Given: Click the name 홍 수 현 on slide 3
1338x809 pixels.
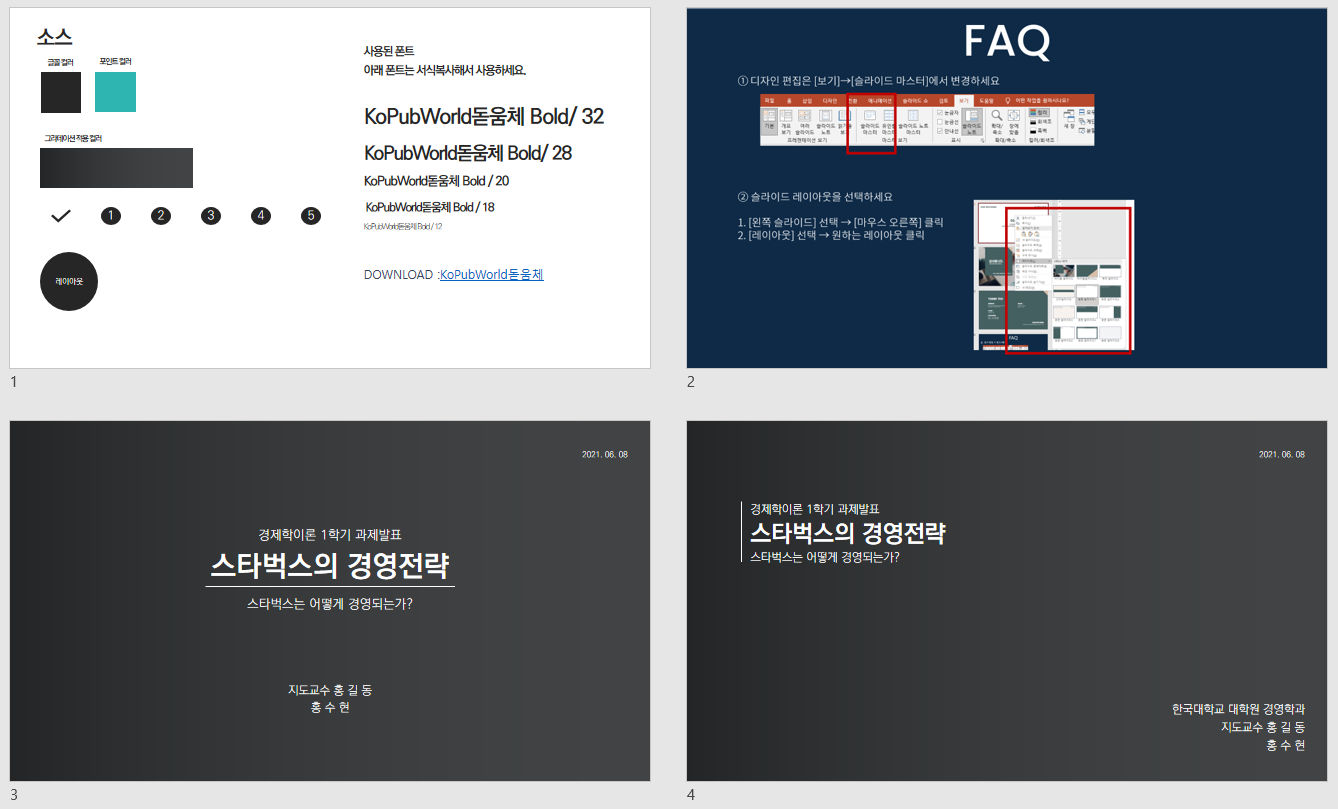Looking at the screenshot, I should 330,707.
